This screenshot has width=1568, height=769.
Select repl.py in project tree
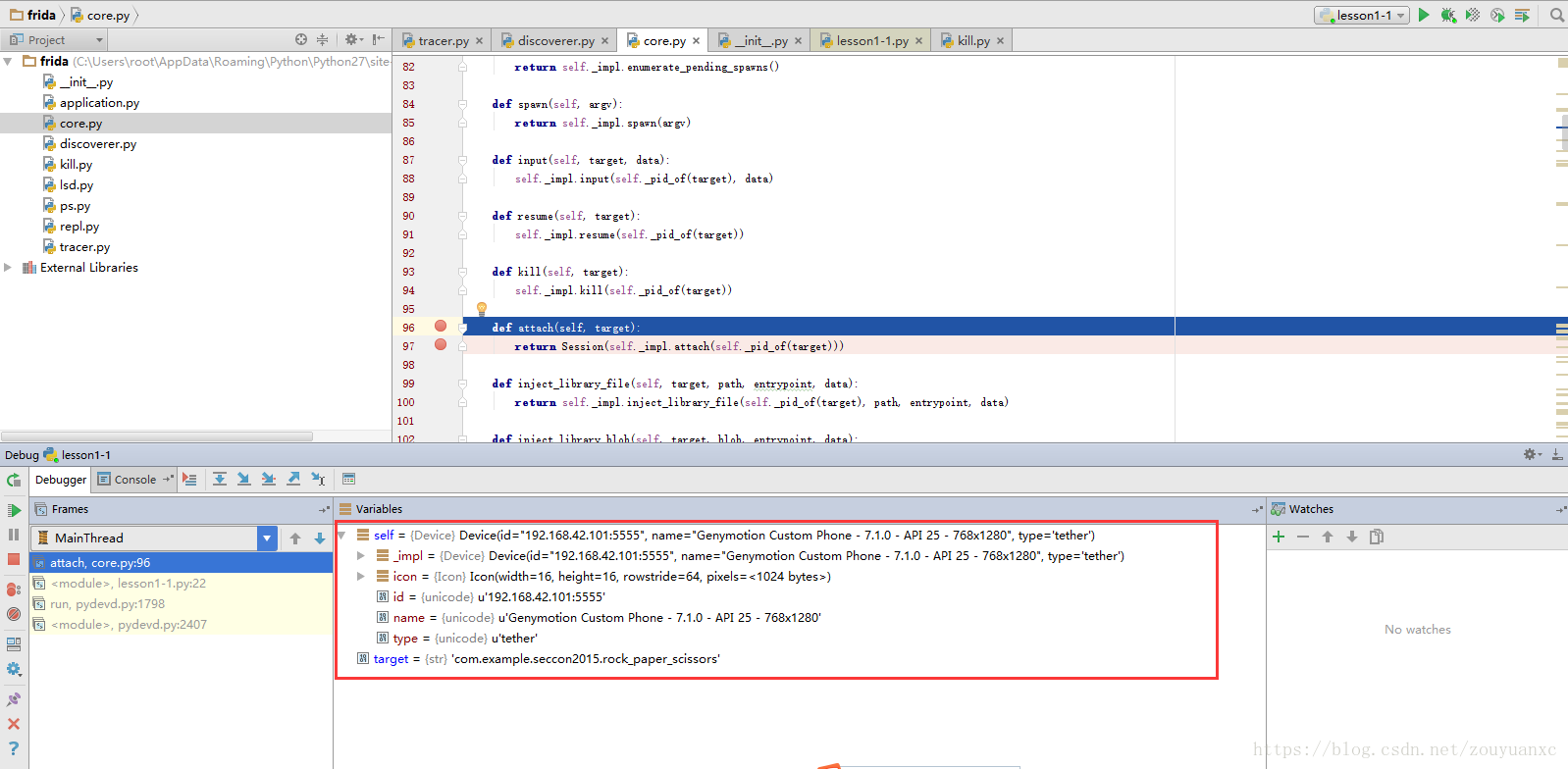click(x=78, y=226)
